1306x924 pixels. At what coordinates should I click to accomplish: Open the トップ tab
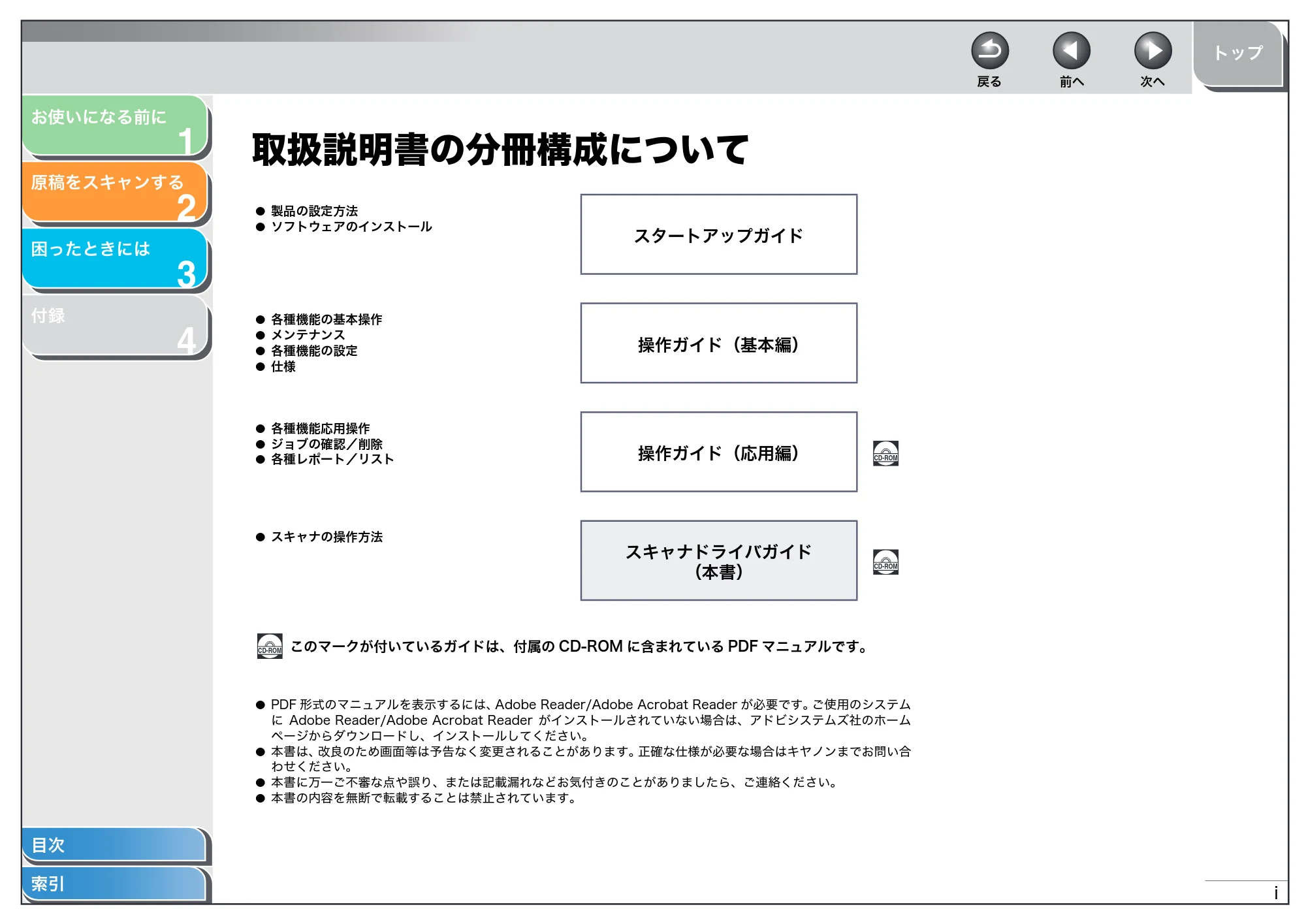click(x=1238, y=54)
